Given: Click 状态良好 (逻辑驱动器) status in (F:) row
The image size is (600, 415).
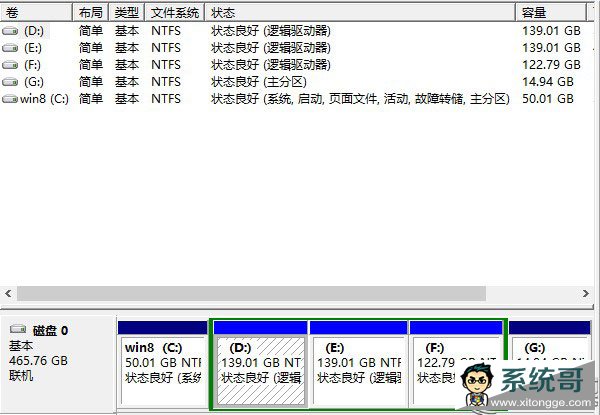Looking at the screenshot, I should click(271, 65).
